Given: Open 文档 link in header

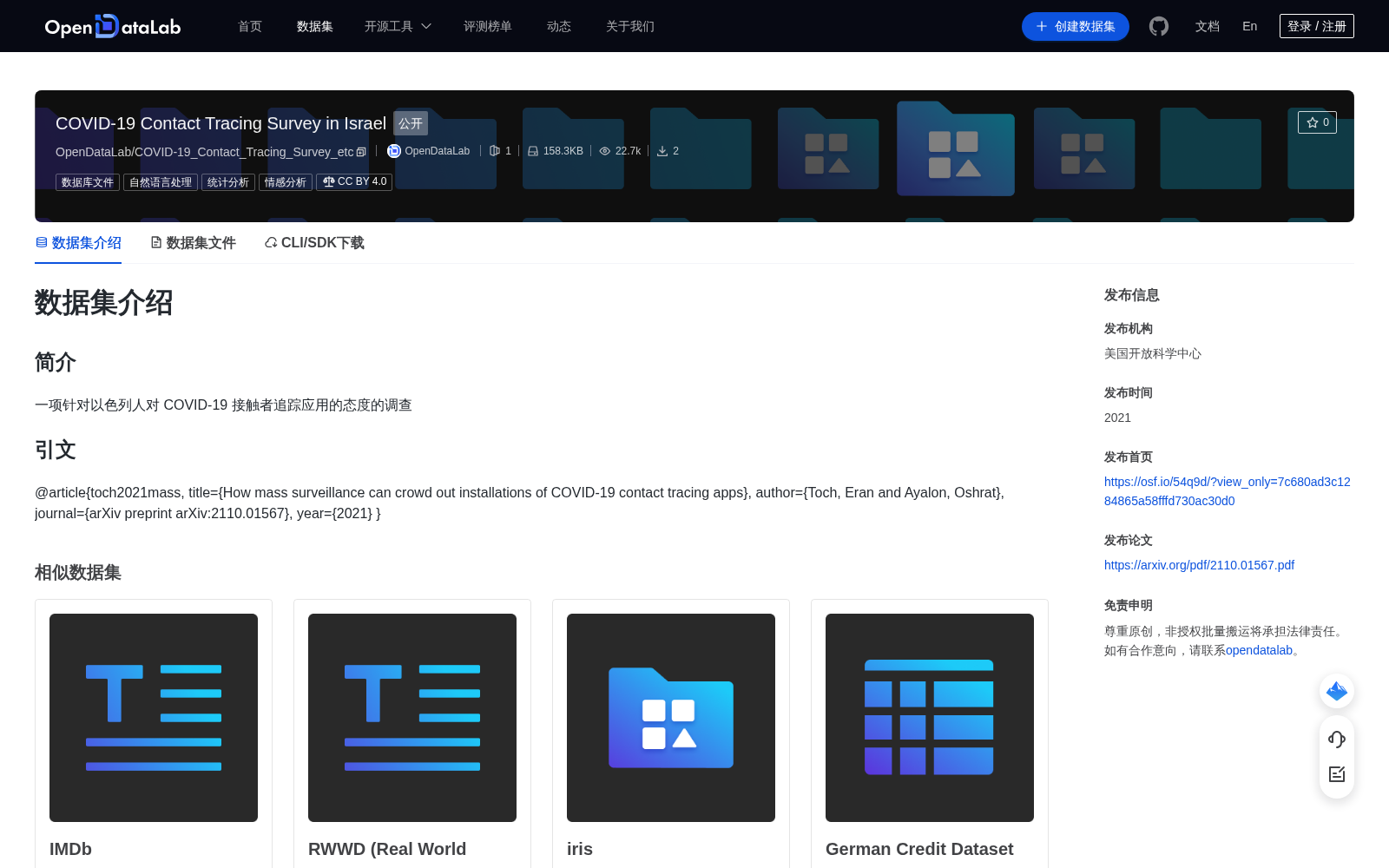Looking at the screenshot, I should (x=1208, y=26).
